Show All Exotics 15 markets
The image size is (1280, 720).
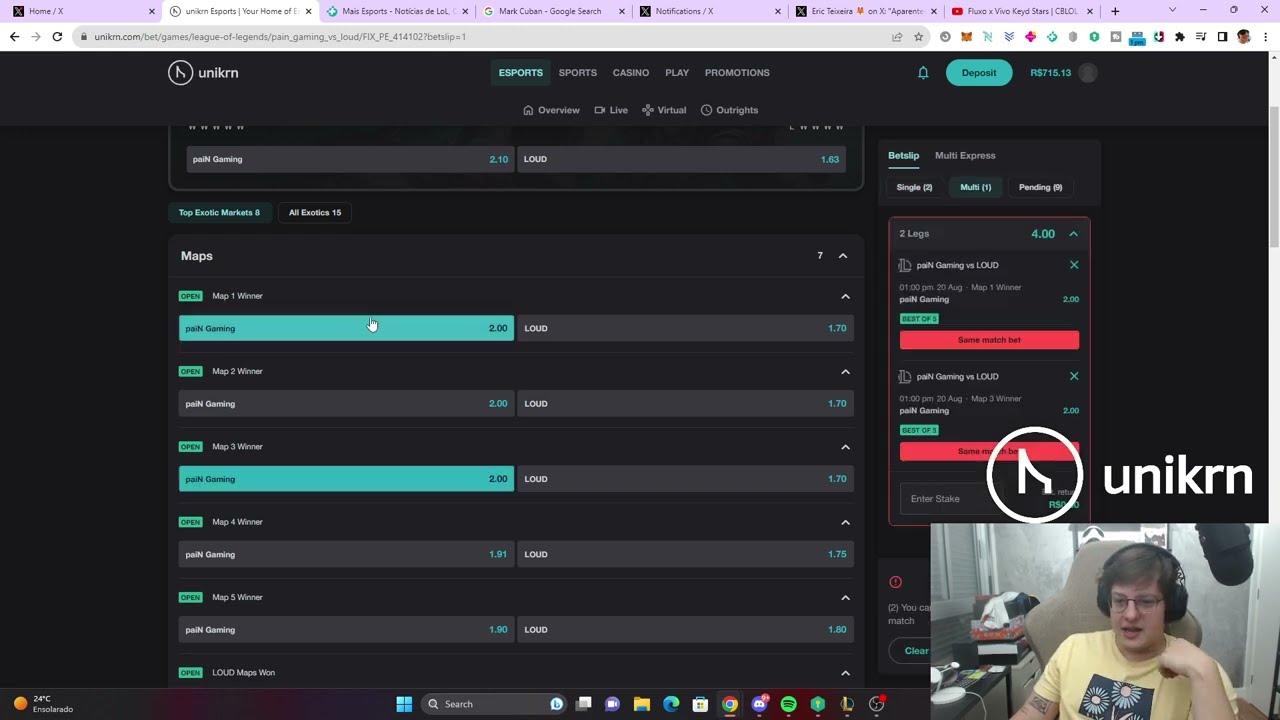pos(315,212)
